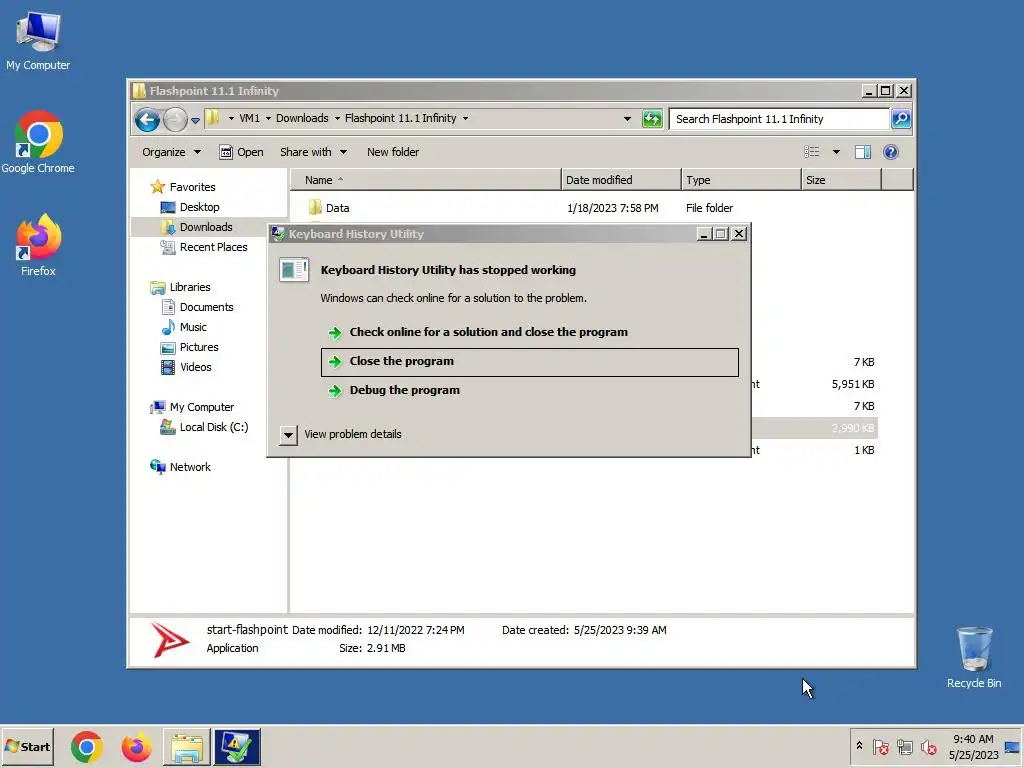Click the Change your view icon
This screenshot has width=1024, height=768.
(812, 152)
